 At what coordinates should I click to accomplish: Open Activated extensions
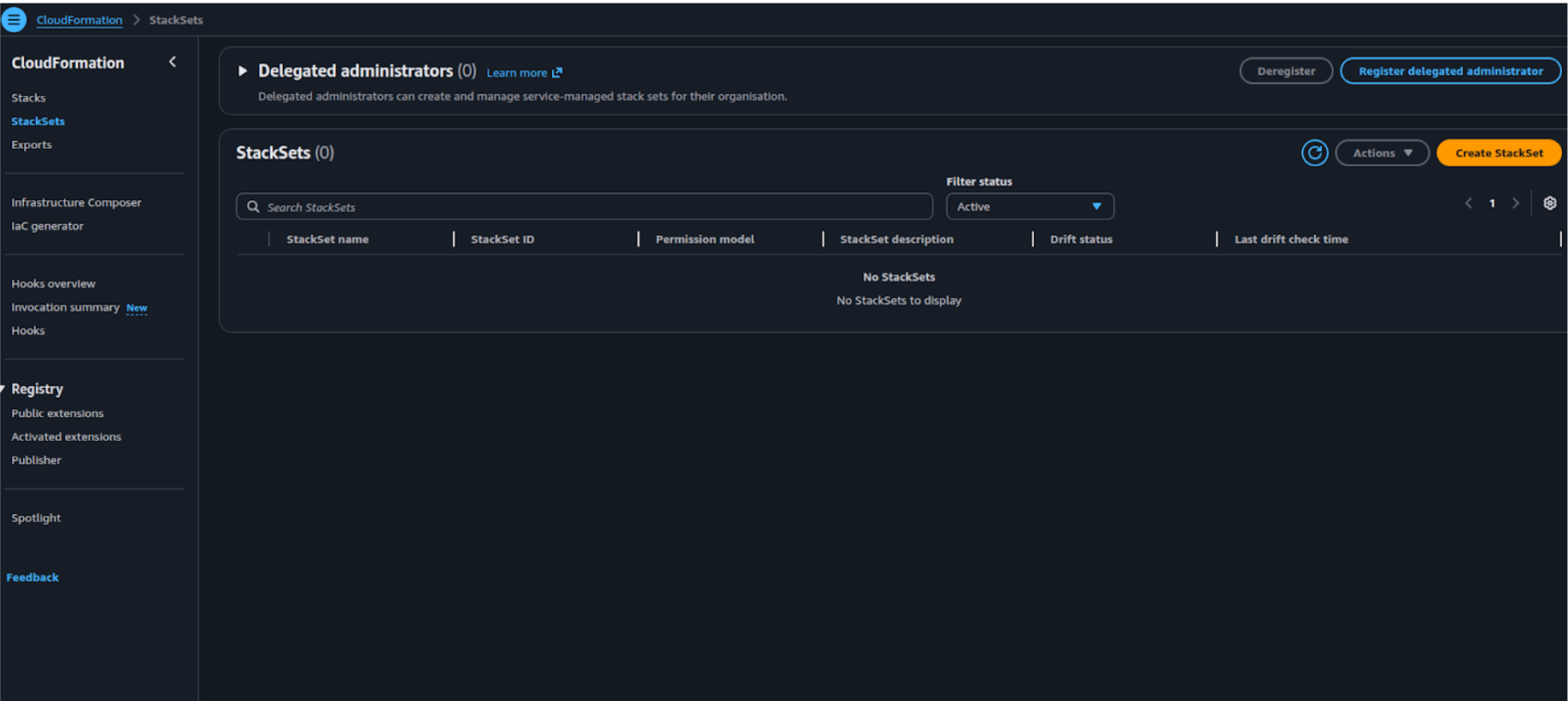click(66, 437)
